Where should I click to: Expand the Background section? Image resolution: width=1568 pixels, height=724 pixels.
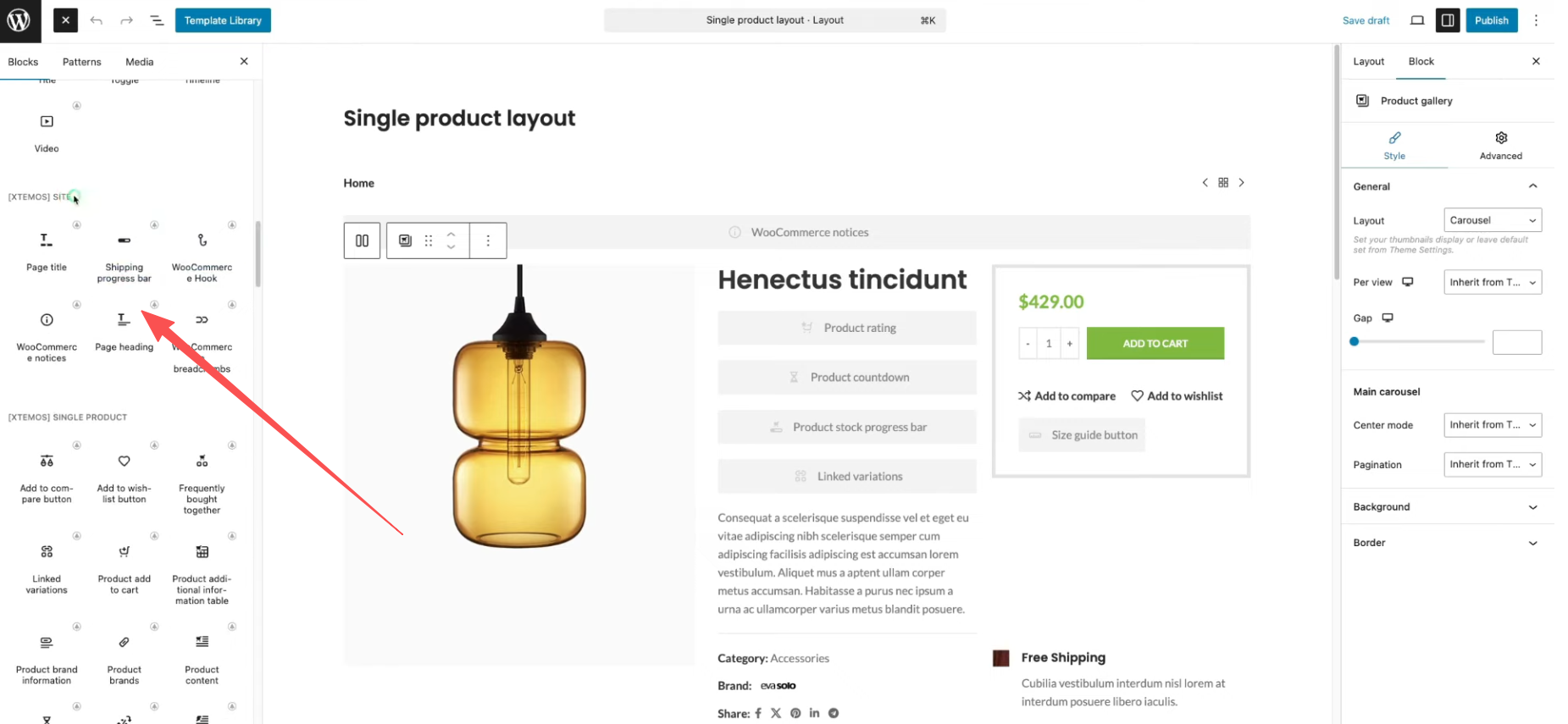point(1447,506)
